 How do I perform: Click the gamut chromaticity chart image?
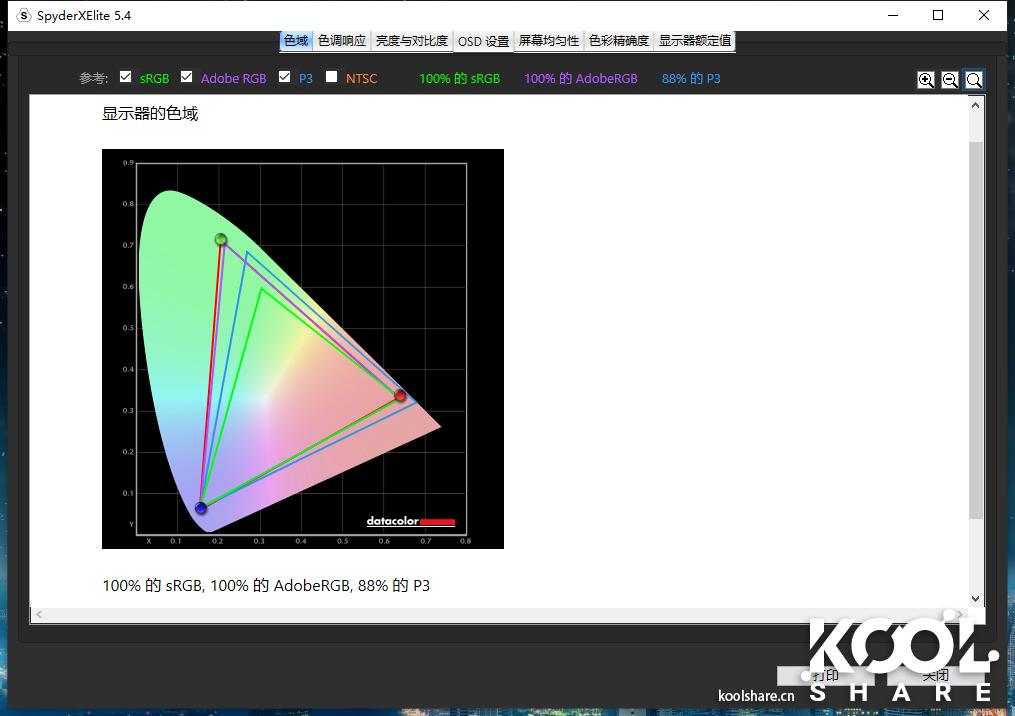point(303,349)
